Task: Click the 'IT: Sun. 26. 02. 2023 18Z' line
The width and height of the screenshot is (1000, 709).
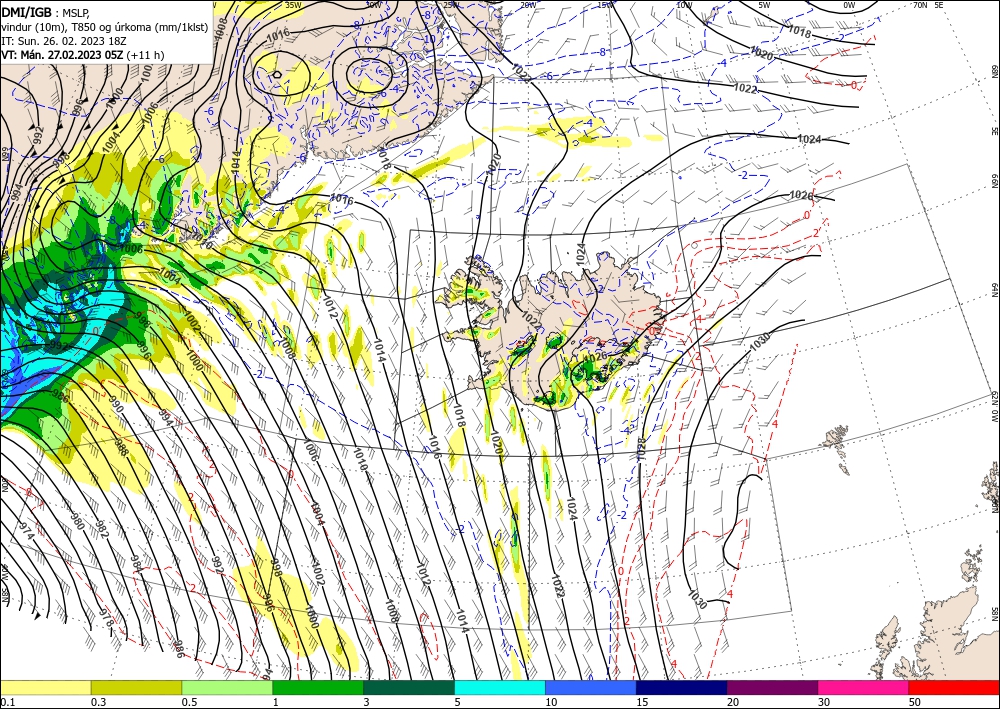Action: (x=64, y=40)
